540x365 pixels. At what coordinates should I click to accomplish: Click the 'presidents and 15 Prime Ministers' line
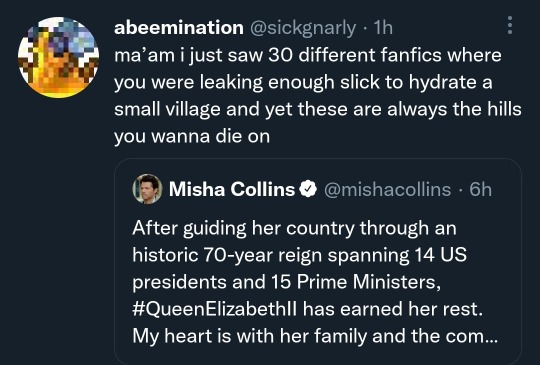coord(287,282)
